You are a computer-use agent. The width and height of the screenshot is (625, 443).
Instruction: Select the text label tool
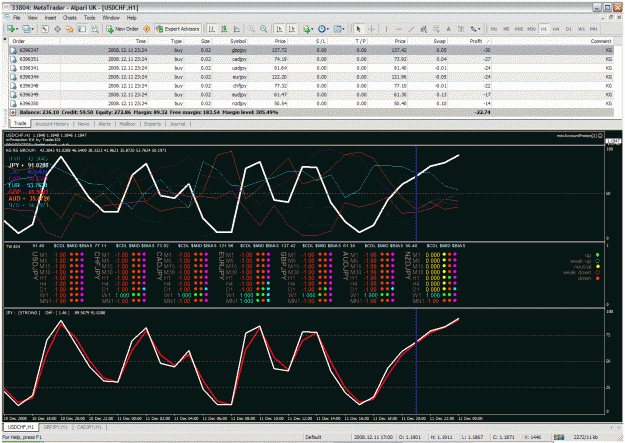point(448,29)
